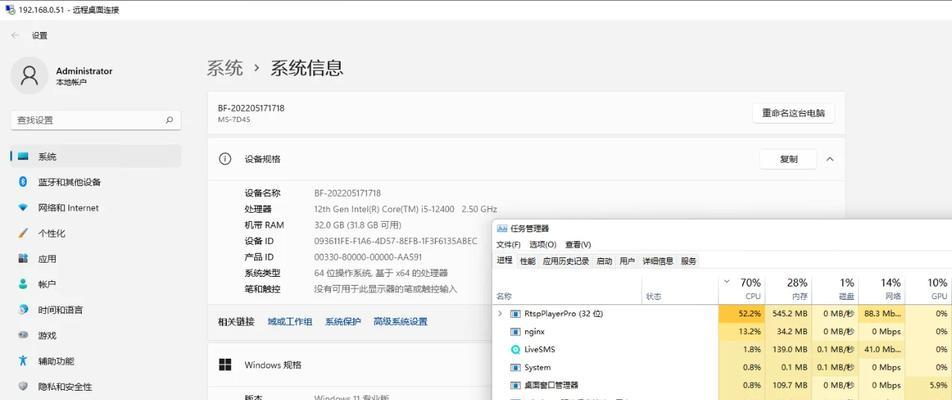Click the sort chevron above the CPU column
Viewport: 952px width, 400px height.
point(727,282)
